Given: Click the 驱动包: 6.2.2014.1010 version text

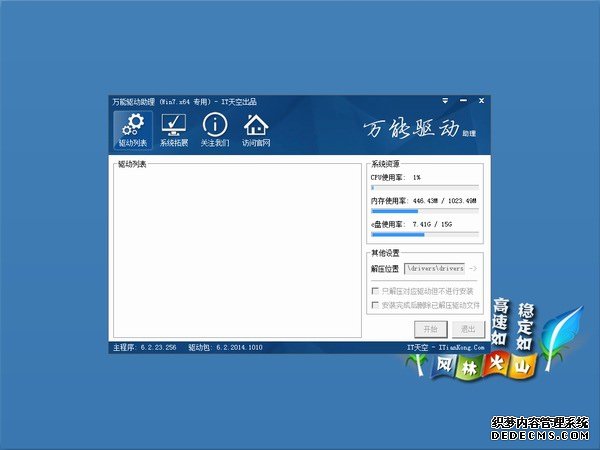Looking at the screenshot, I should pyautogui.click(x=225, y=347).
